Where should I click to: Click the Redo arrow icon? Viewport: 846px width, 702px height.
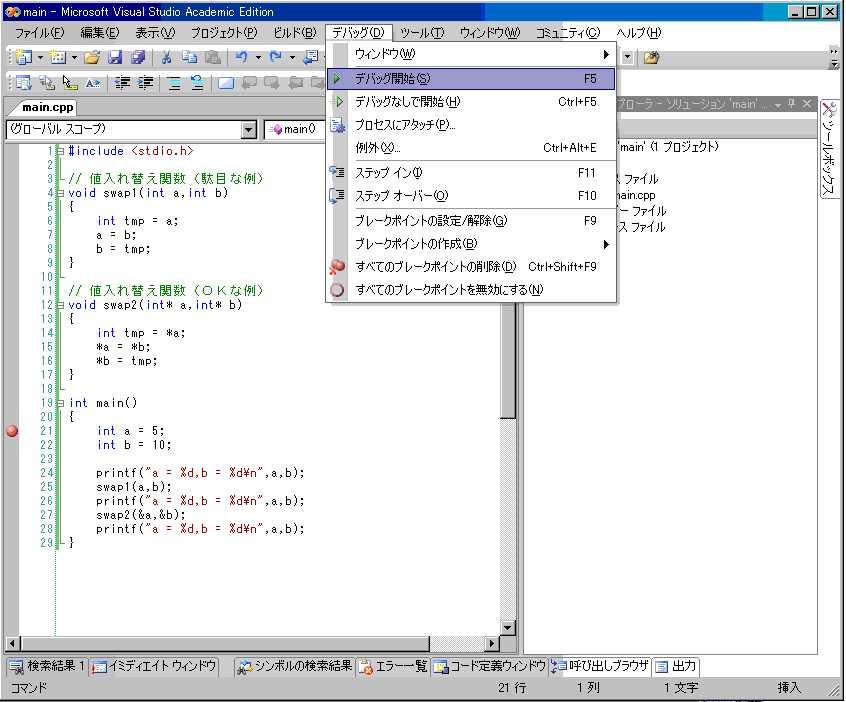tap(276, 57)
